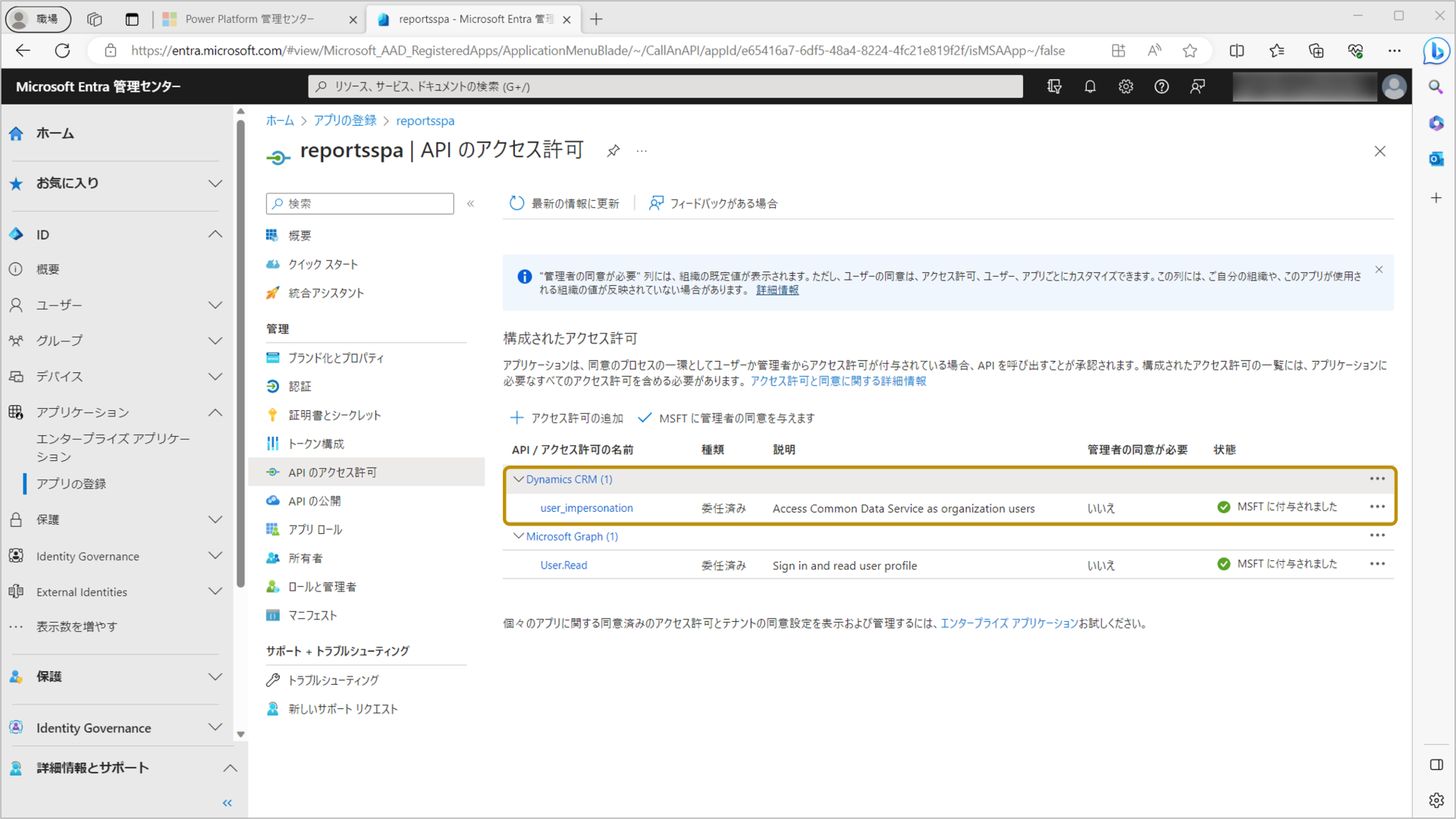
Task: Collapse the app menu with double chevron
Action: tap(470, 203)
